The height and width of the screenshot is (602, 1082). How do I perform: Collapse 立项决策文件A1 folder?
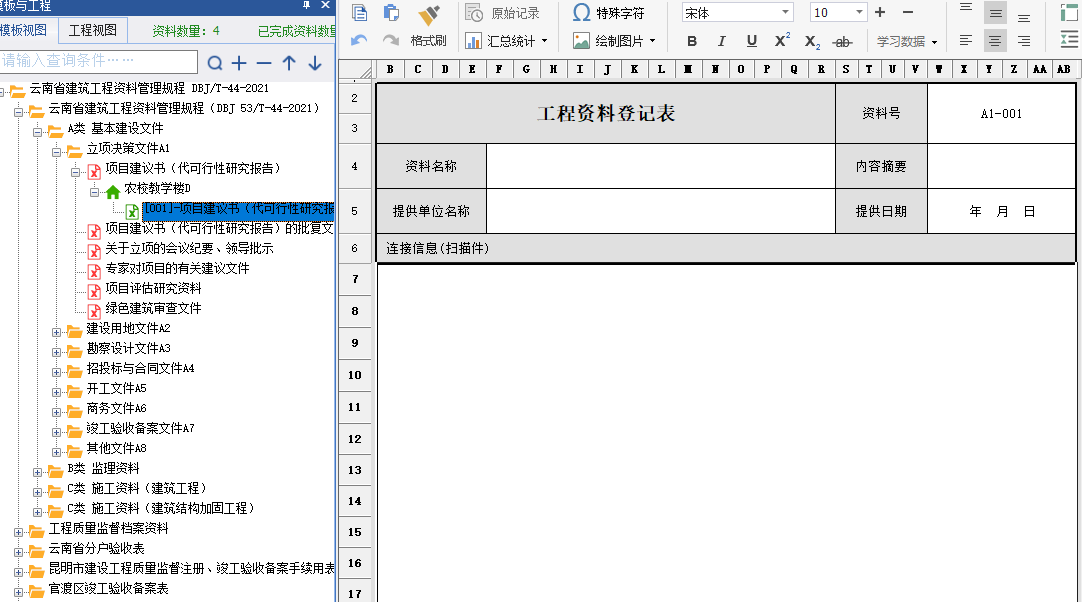click(x=57, y=152)
